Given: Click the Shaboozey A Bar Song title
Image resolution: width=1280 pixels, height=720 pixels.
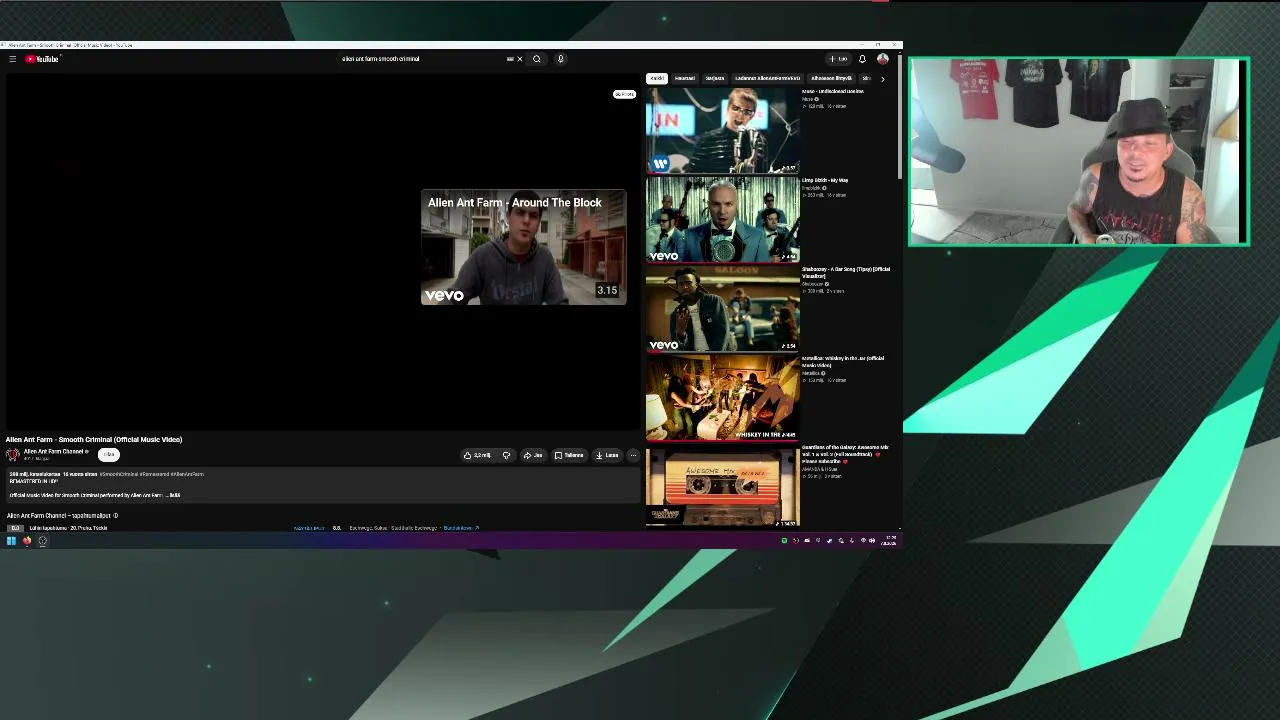Looking at the screenshot, I should [x=846, y=272].
